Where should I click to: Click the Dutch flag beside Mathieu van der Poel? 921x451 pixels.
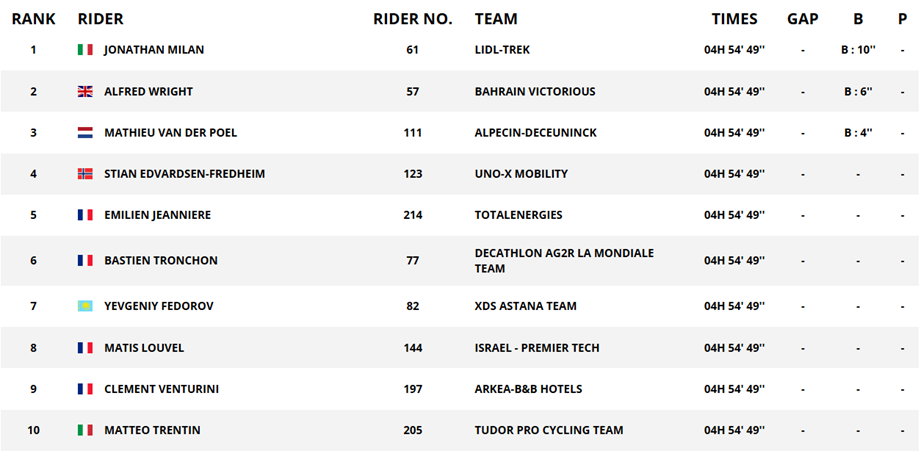85,133
